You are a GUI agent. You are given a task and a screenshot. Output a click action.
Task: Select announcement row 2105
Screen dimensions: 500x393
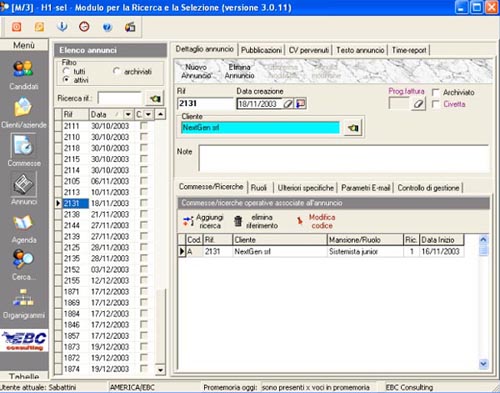point(106,181)
